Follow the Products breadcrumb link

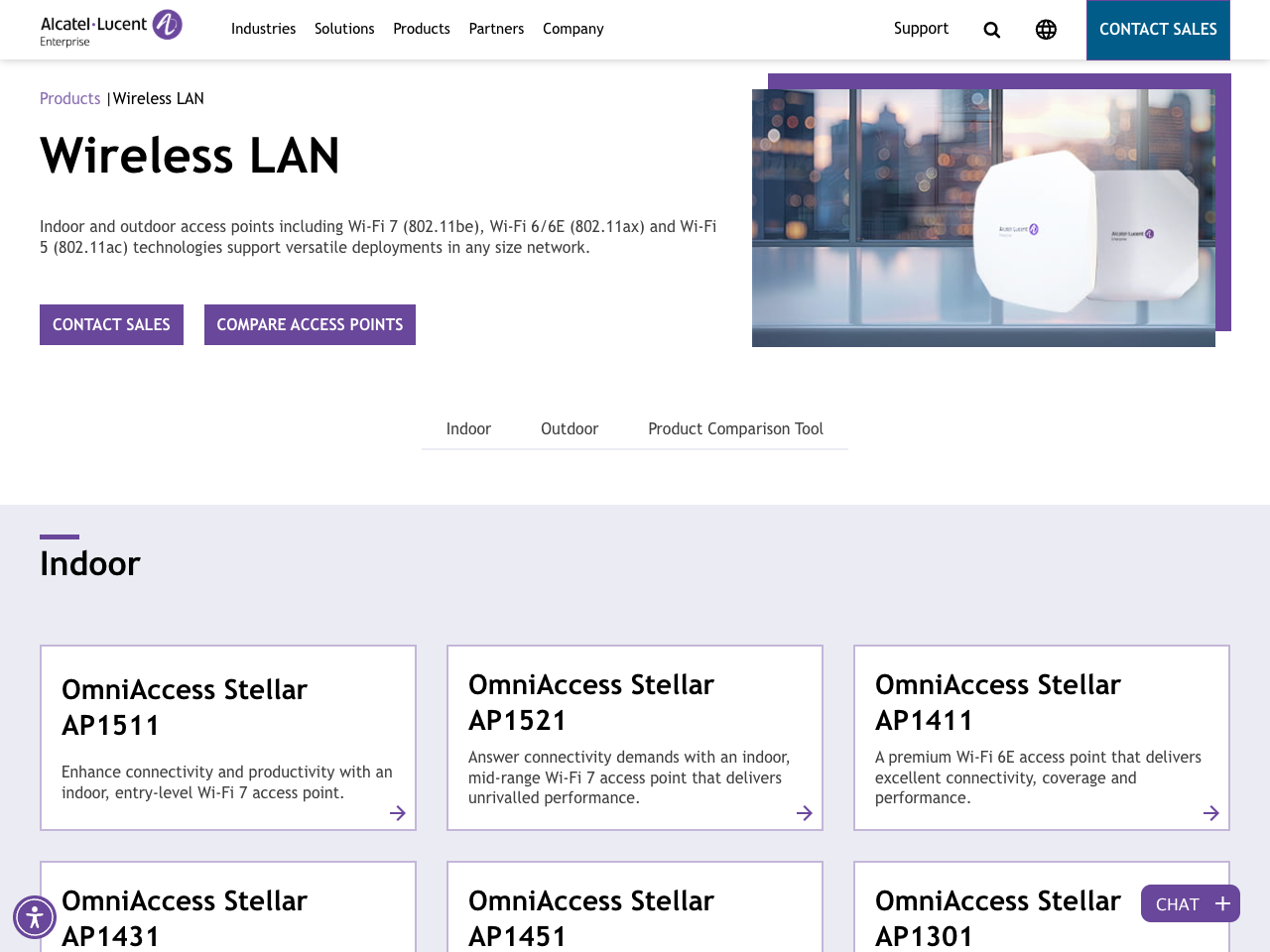(x=70, y=98)
